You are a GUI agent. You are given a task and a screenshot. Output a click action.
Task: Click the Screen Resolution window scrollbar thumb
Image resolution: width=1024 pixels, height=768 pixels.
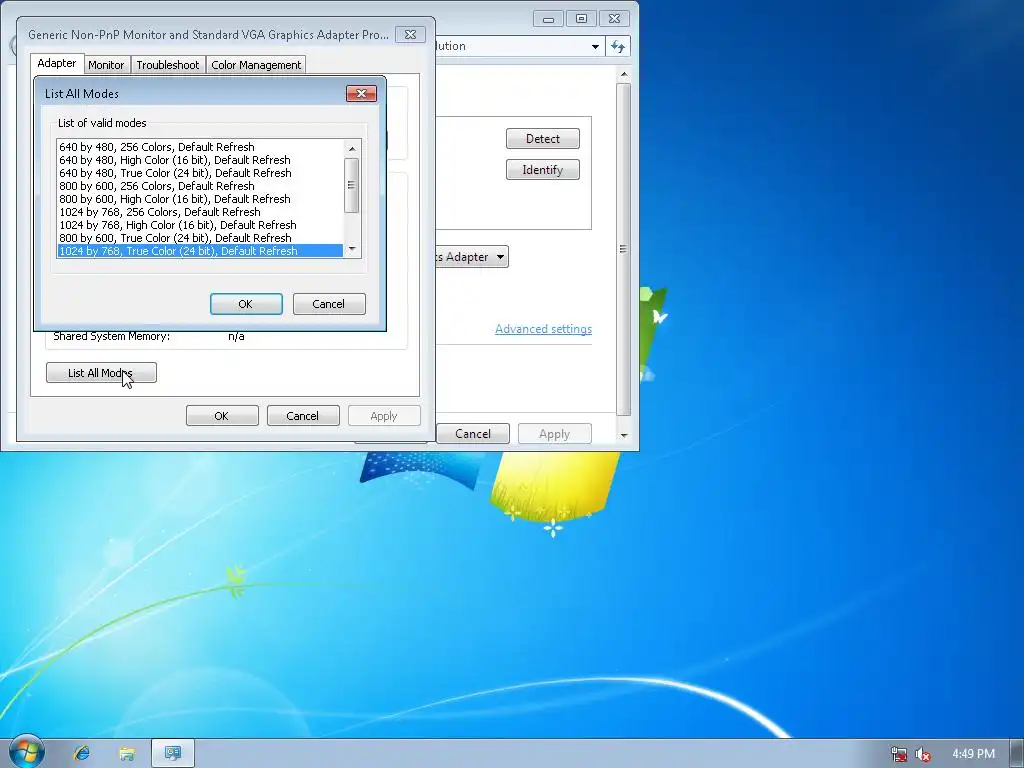click(624, 249)
